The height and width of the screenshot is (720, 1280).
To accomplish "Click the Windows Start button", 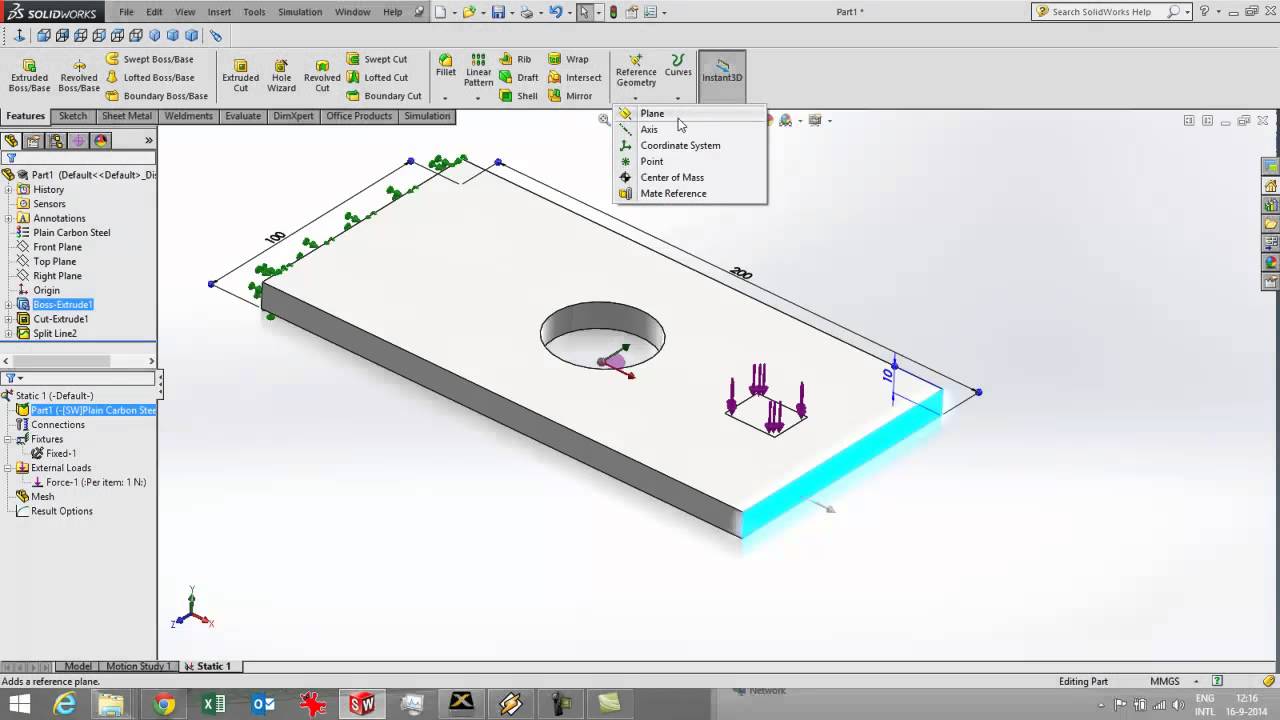I will point(18,705).
